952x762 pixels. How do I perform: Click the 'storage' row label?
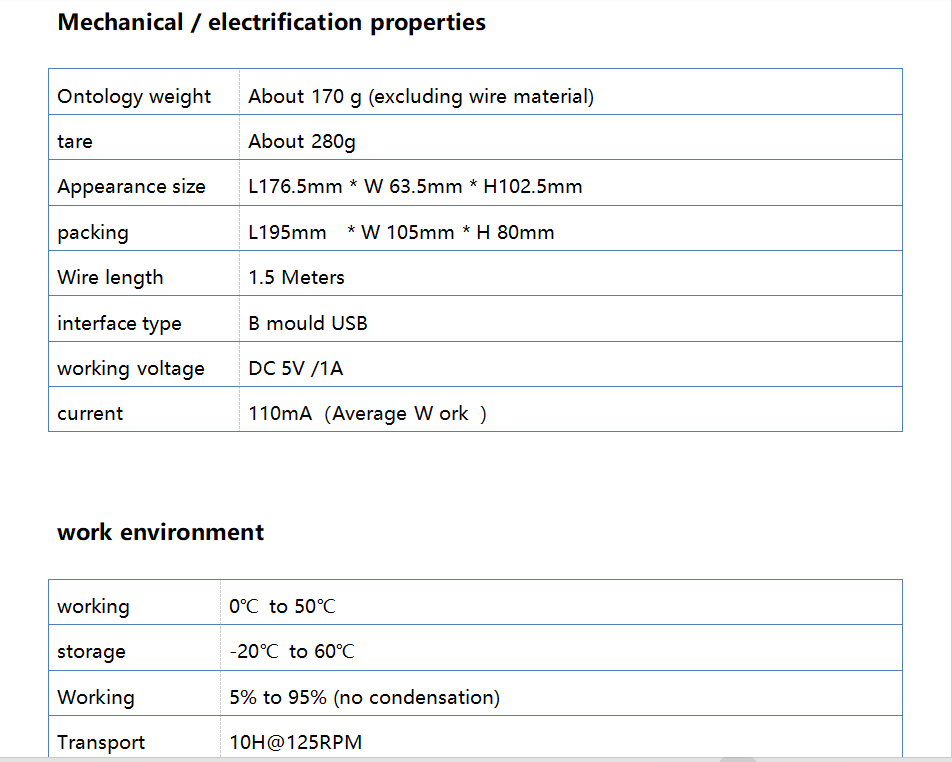coord(91,652)
